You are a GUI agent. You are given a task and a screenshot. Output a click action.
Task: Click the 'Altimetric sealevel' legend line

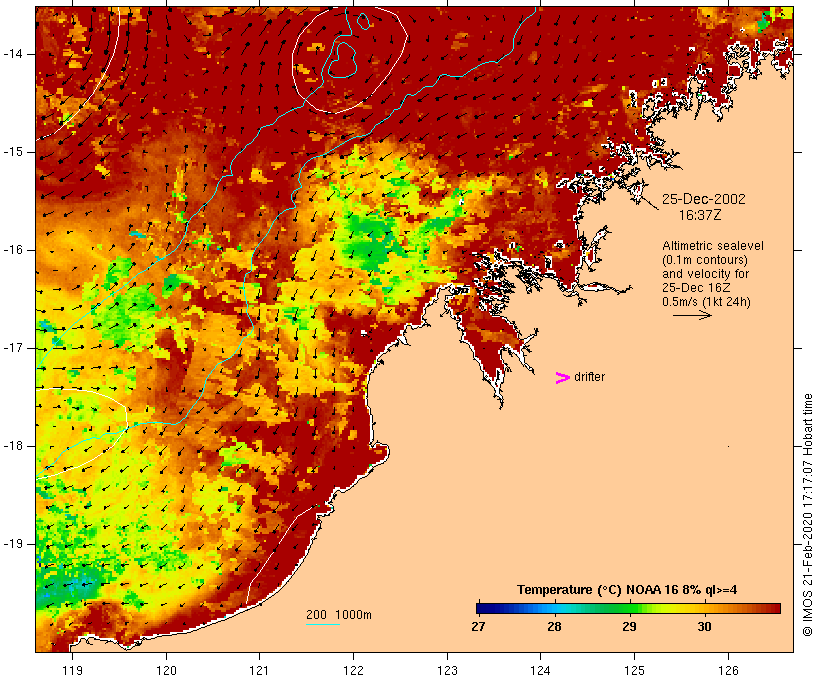click(713, 246)
